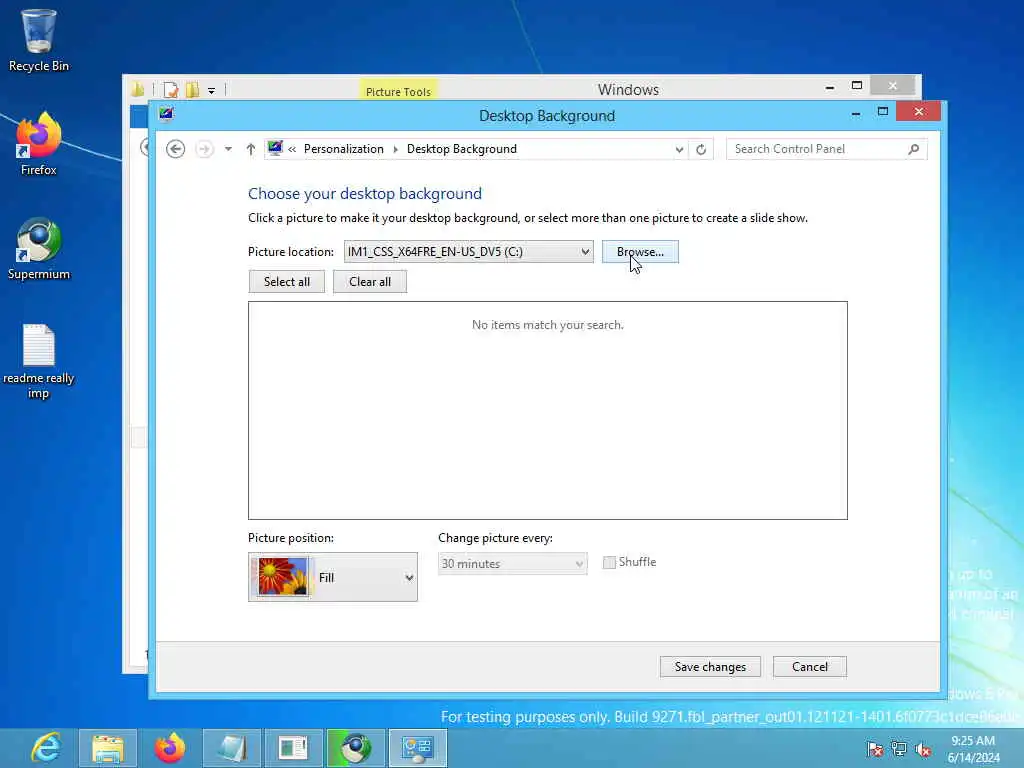Maximize the Desktop Background window
This screenshot has height=768, width=1024.
click(883, 112)
